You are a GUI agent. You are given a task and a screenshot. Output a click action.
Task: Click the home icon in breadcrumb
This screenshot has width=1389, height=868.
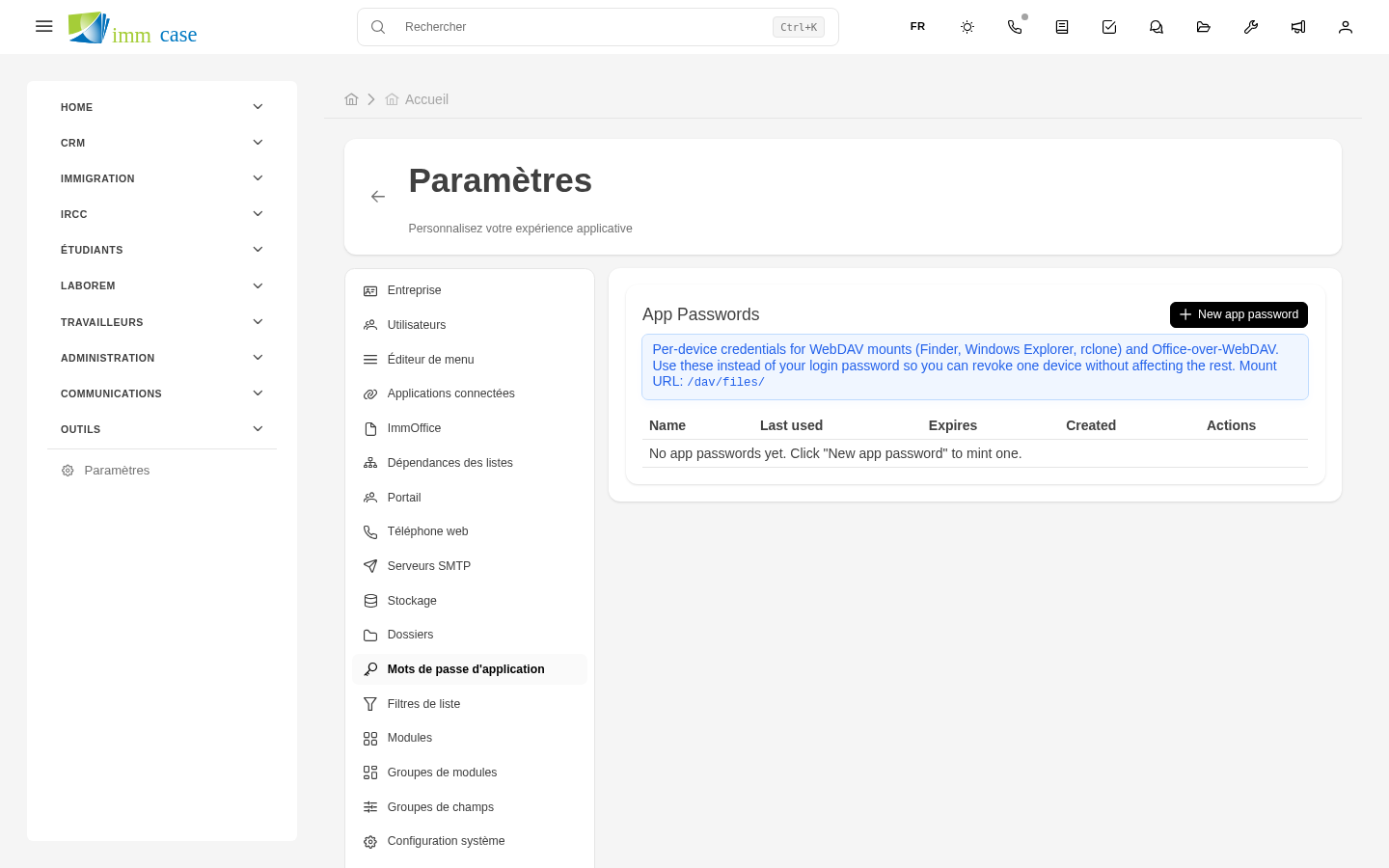[351, 99]
